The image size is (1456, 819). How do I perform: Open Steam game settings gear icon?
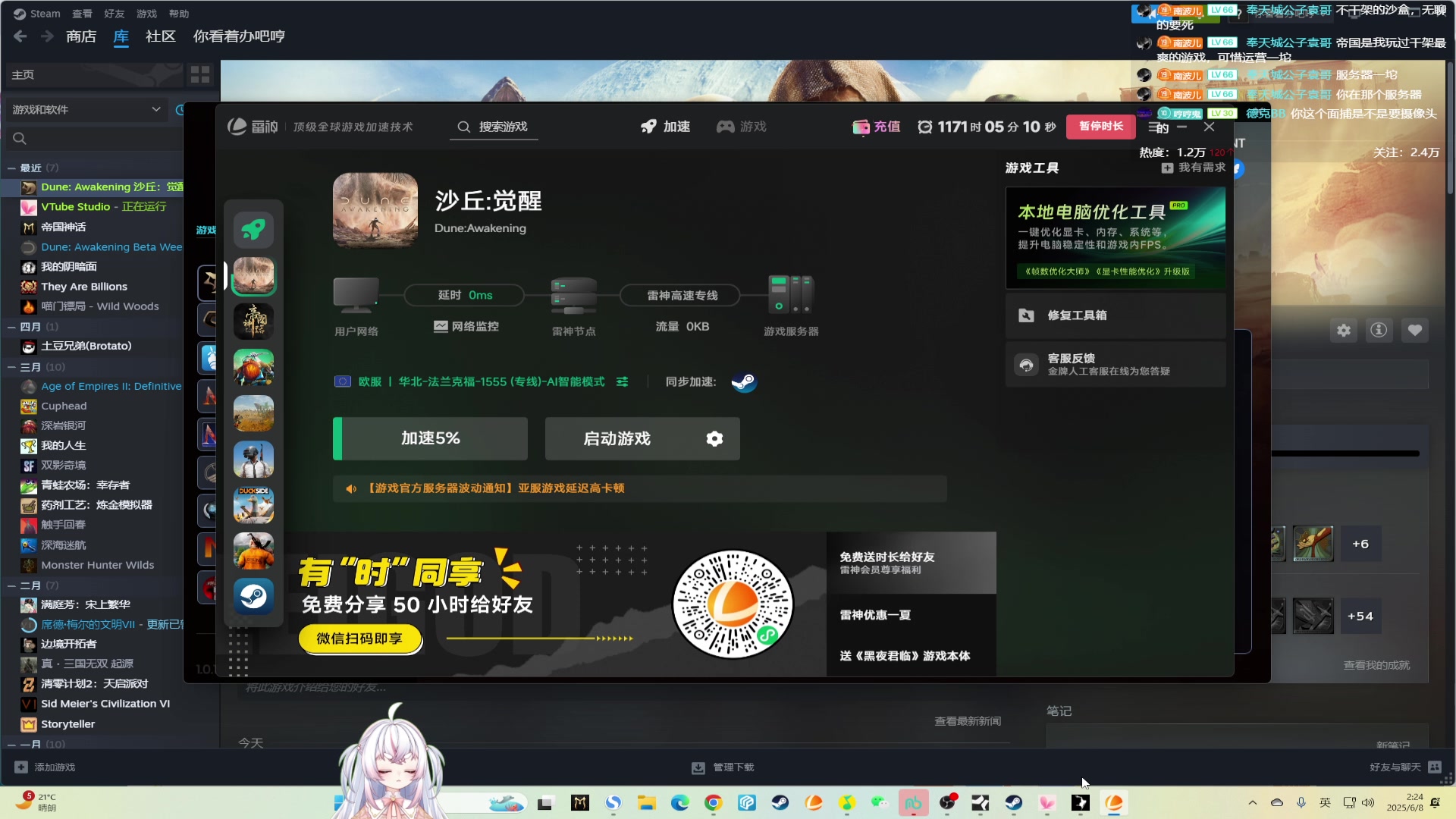pos(1344,330)
